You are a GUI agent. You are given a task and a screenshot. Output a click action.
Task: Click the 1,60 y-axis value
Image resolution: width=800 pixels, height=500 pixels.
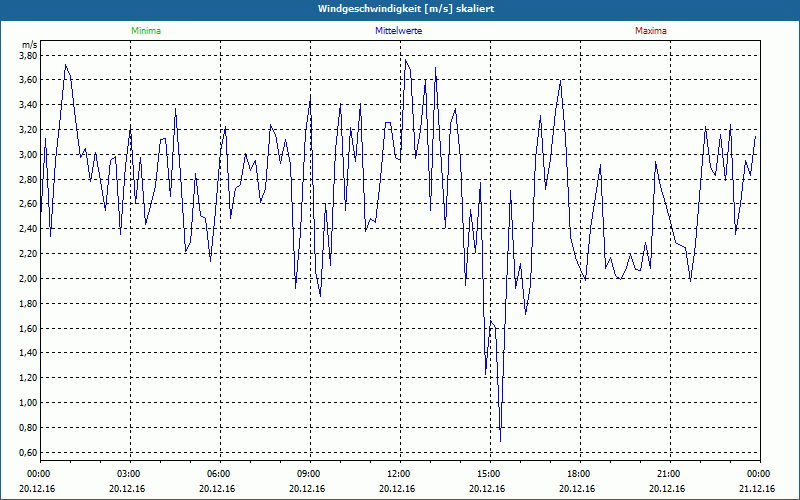point(29,329)
